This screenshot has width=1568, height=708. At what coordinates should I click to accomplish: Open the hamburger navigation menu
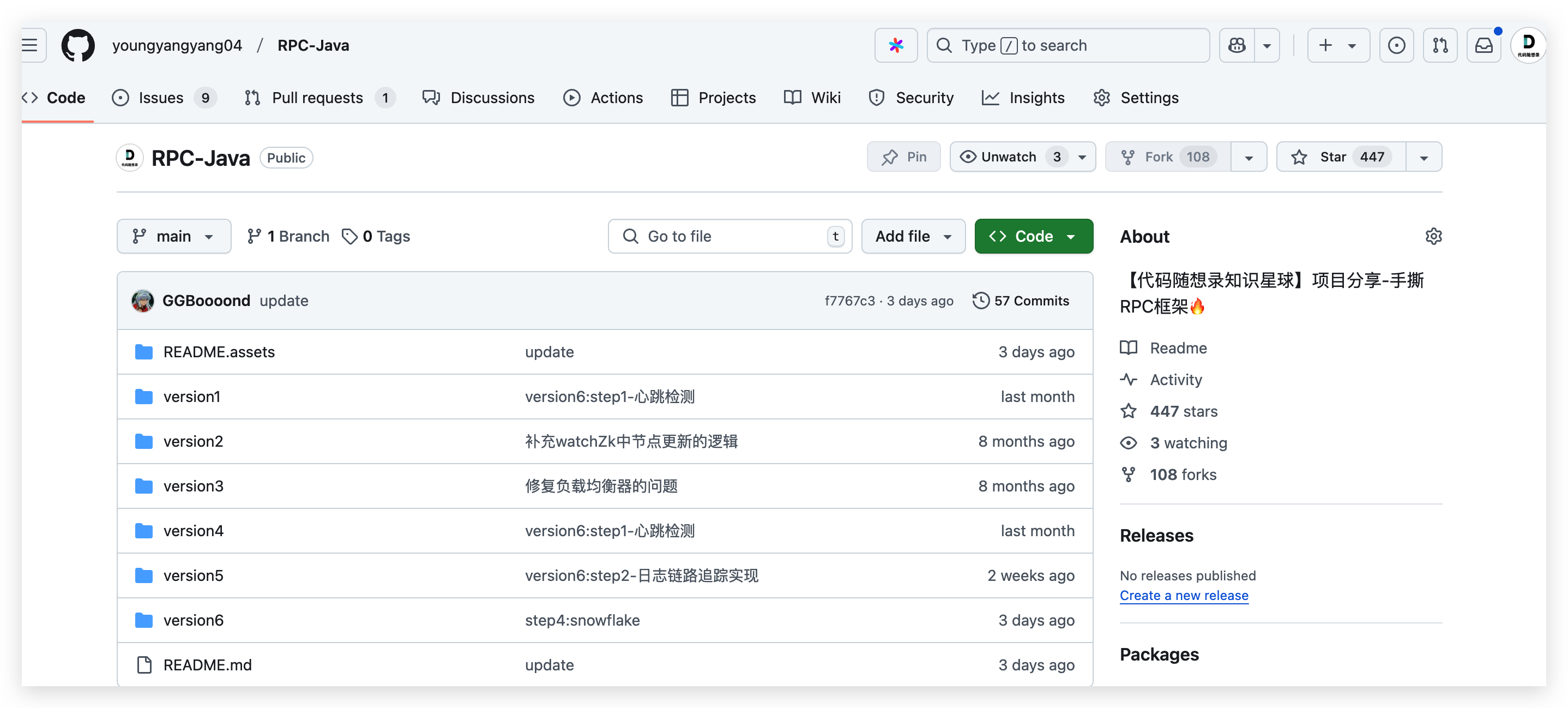(31, 45)
